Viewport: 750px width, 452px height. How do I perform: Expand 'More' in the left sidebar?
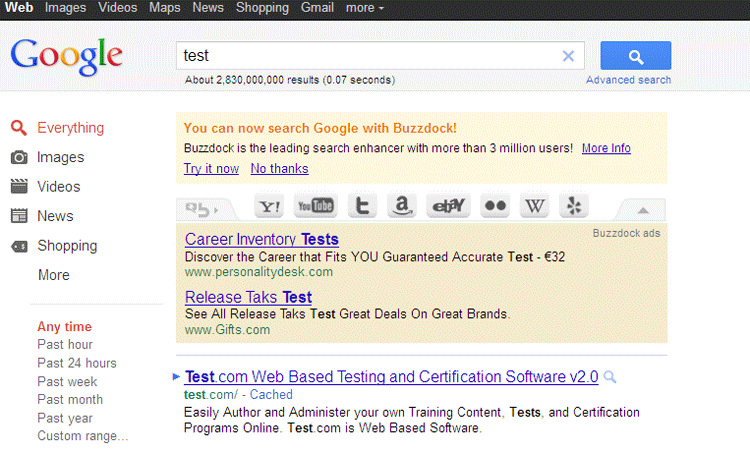[x=53, y=275]
